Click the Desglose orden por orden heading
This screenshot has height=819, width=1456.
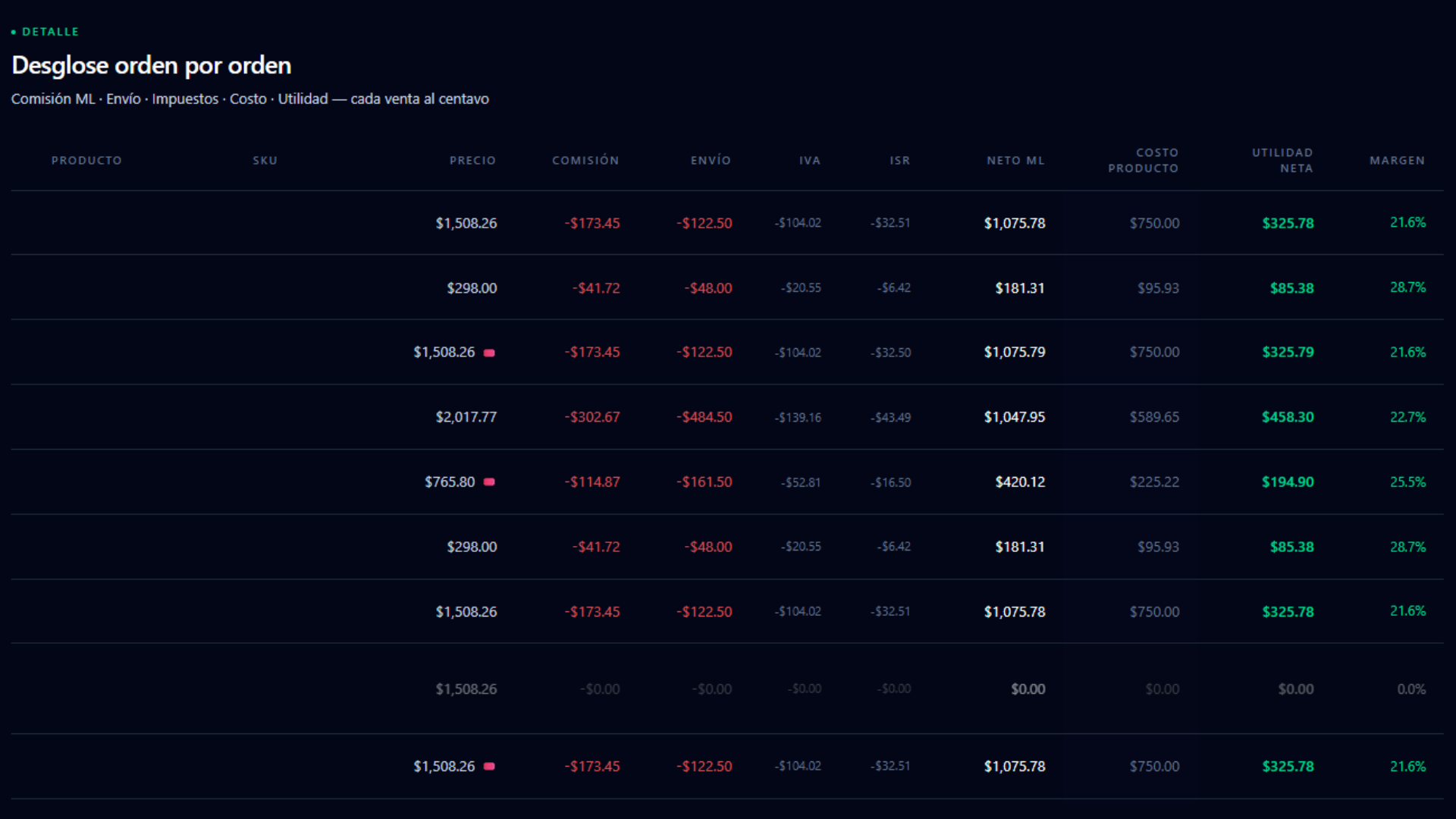tap(152, 66)
